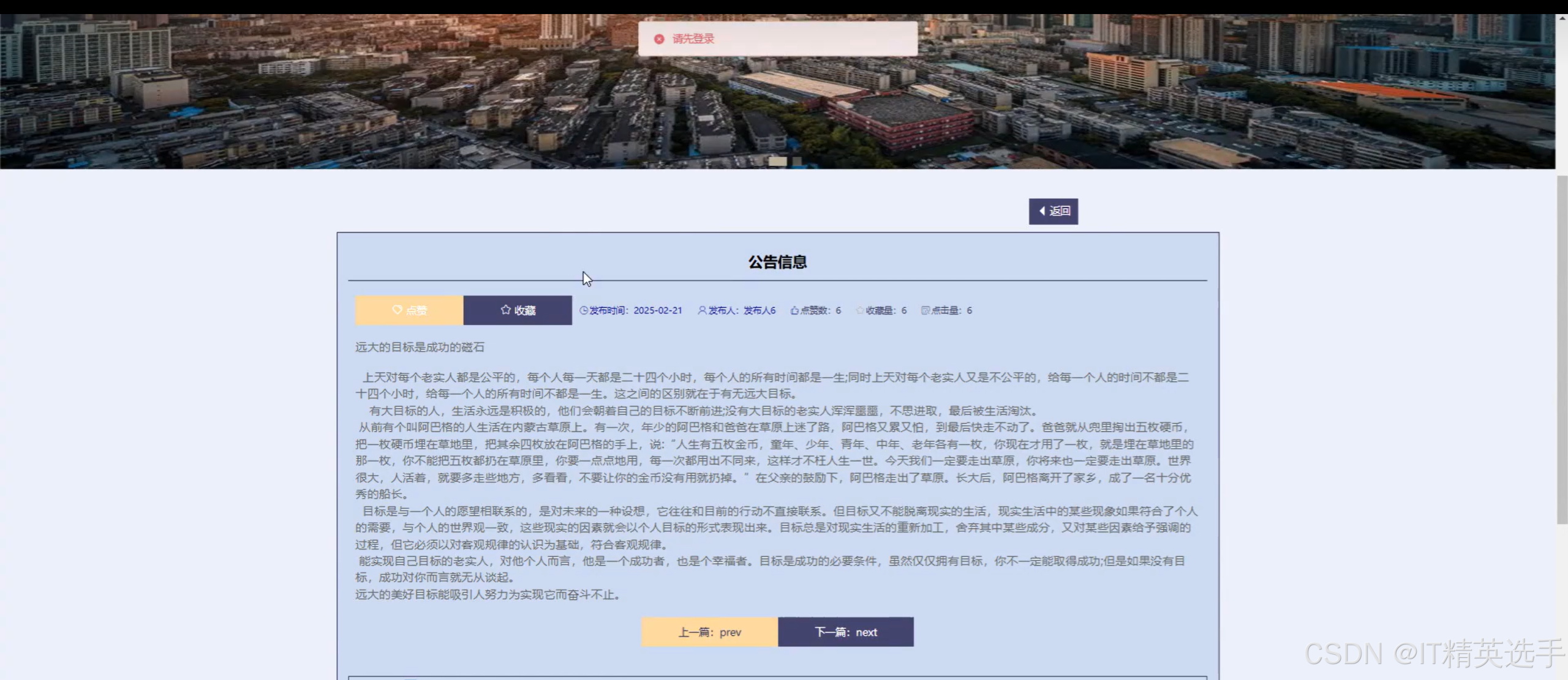Viewport: 1568px width, 680px height.
Task: Click the red error icon in the 请先登录 toast
Action: (x=659, y=38)
